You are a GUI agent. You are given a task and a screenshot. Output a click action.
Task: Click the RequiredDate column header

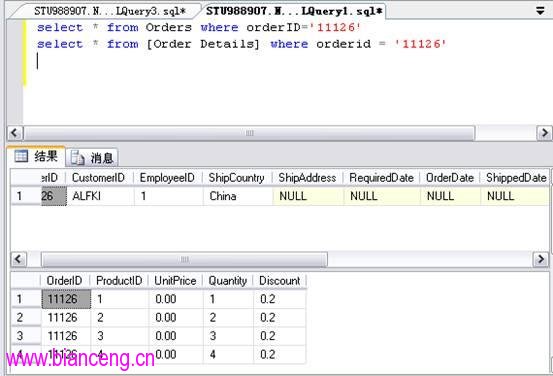[x=382, y=178]
